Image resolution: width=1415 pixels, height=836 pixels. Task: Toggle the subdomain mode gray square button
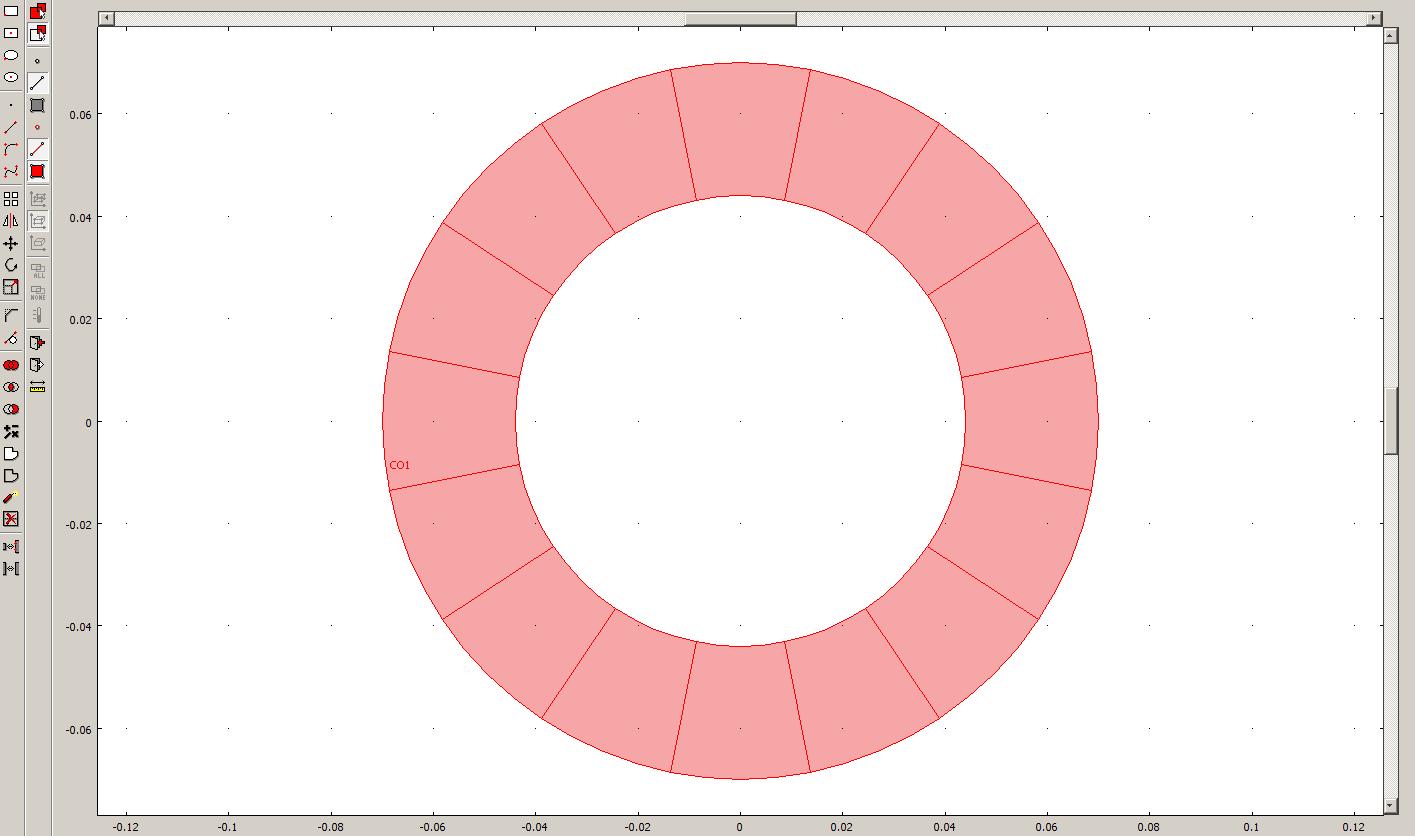(37, 105)
